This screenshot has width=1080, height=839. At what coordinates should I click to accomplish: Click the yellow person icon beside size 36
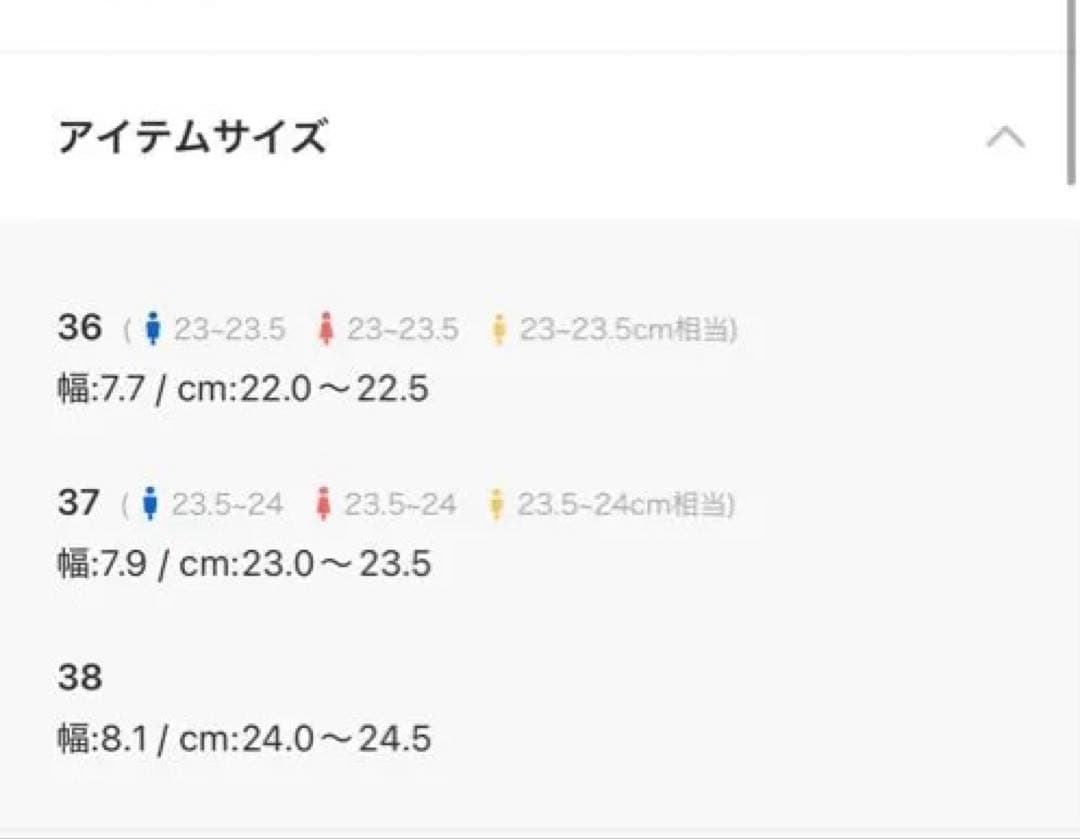click(498, 328)
